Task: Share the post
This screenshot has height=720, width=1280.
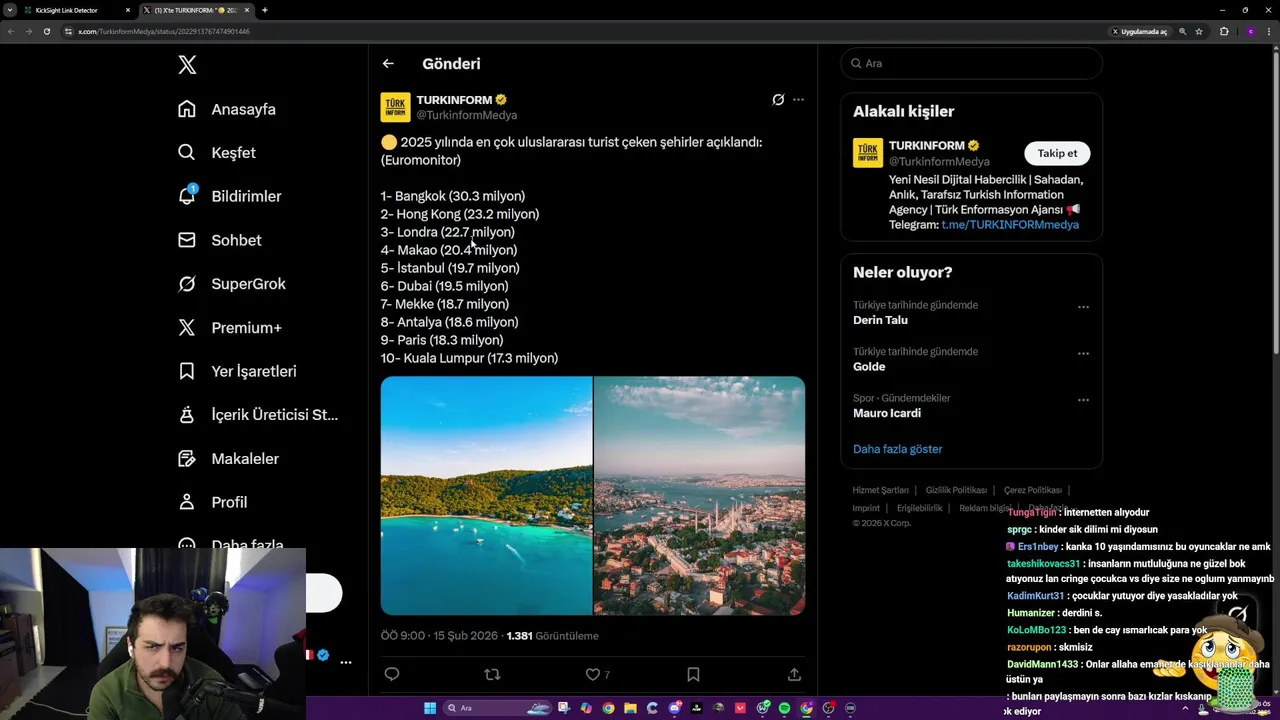Action: 794,674
